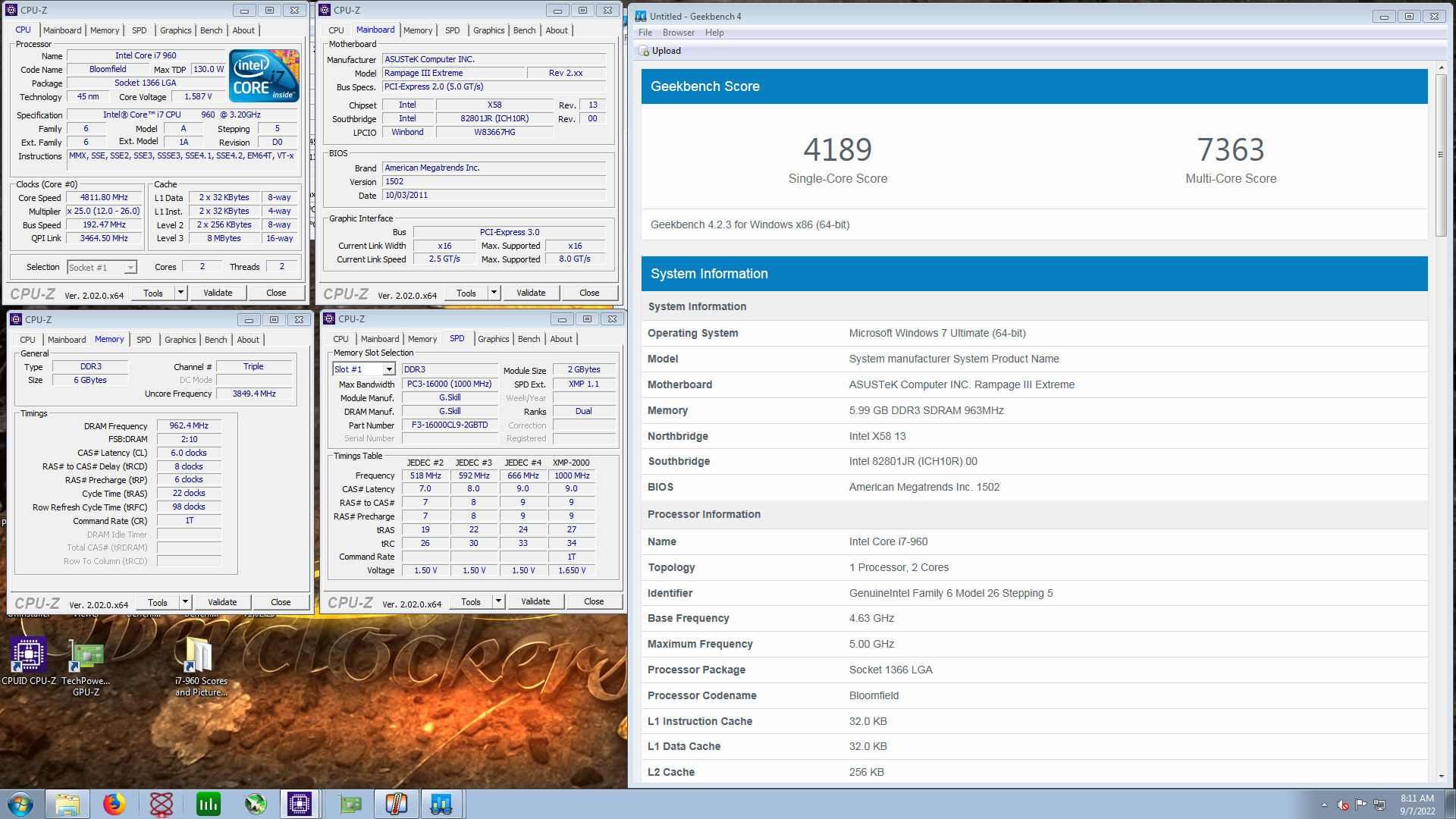
Task: Open Windows Explorer from the taskbar
Action: [67, 804]
